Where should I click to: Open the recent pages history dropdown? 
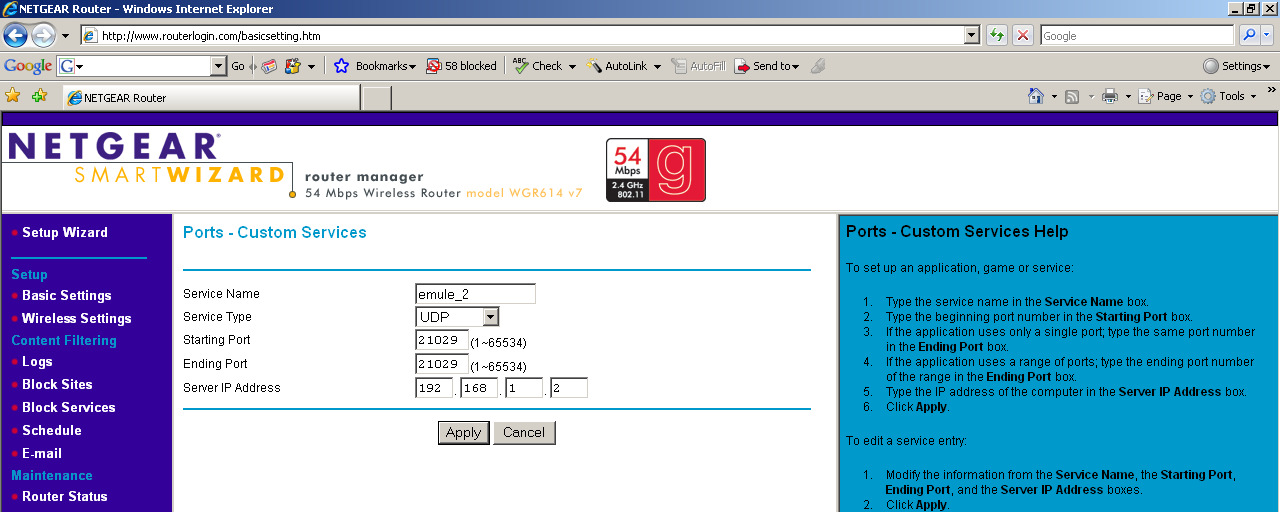[65, 36]
